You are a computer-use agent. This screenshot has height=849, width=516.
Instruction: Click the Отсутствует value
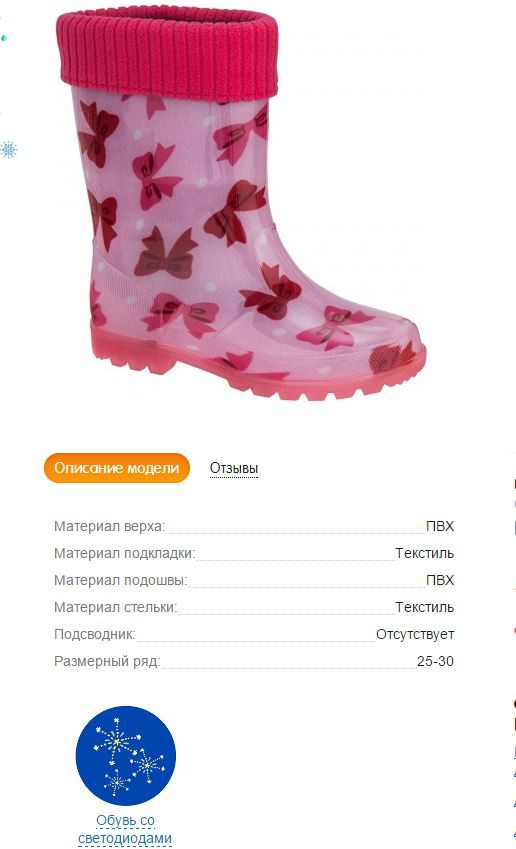pyautogui.click(x=415, y=635)
